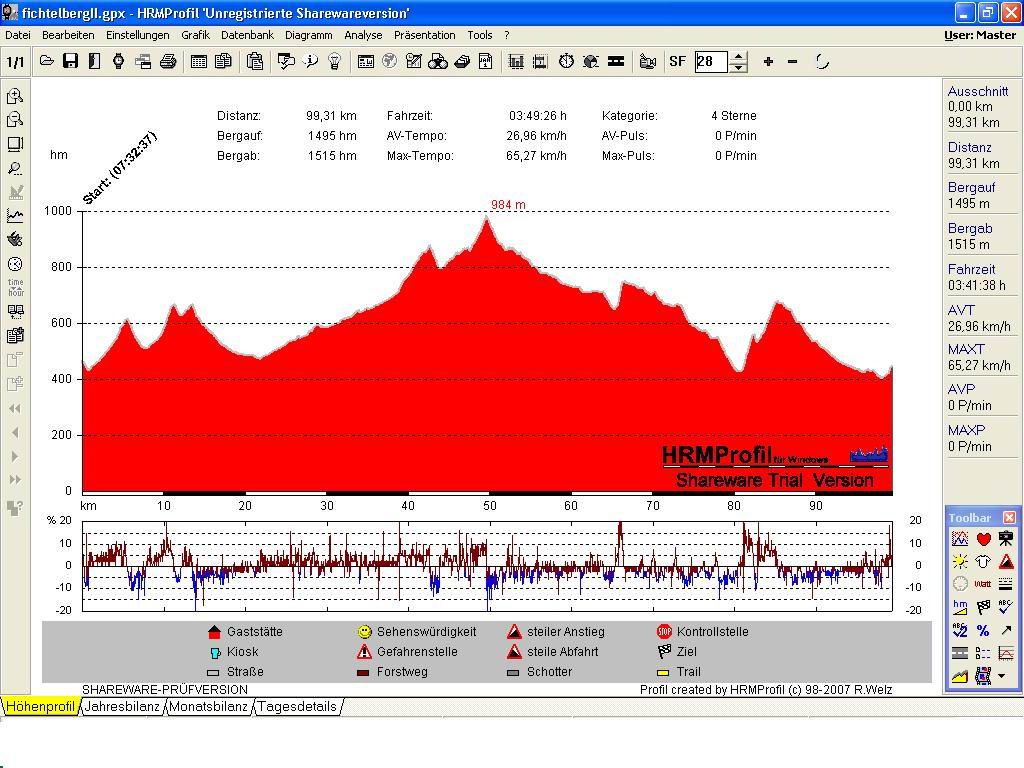Click the sun weather icon in the floating Toolbar

[960, 561]
